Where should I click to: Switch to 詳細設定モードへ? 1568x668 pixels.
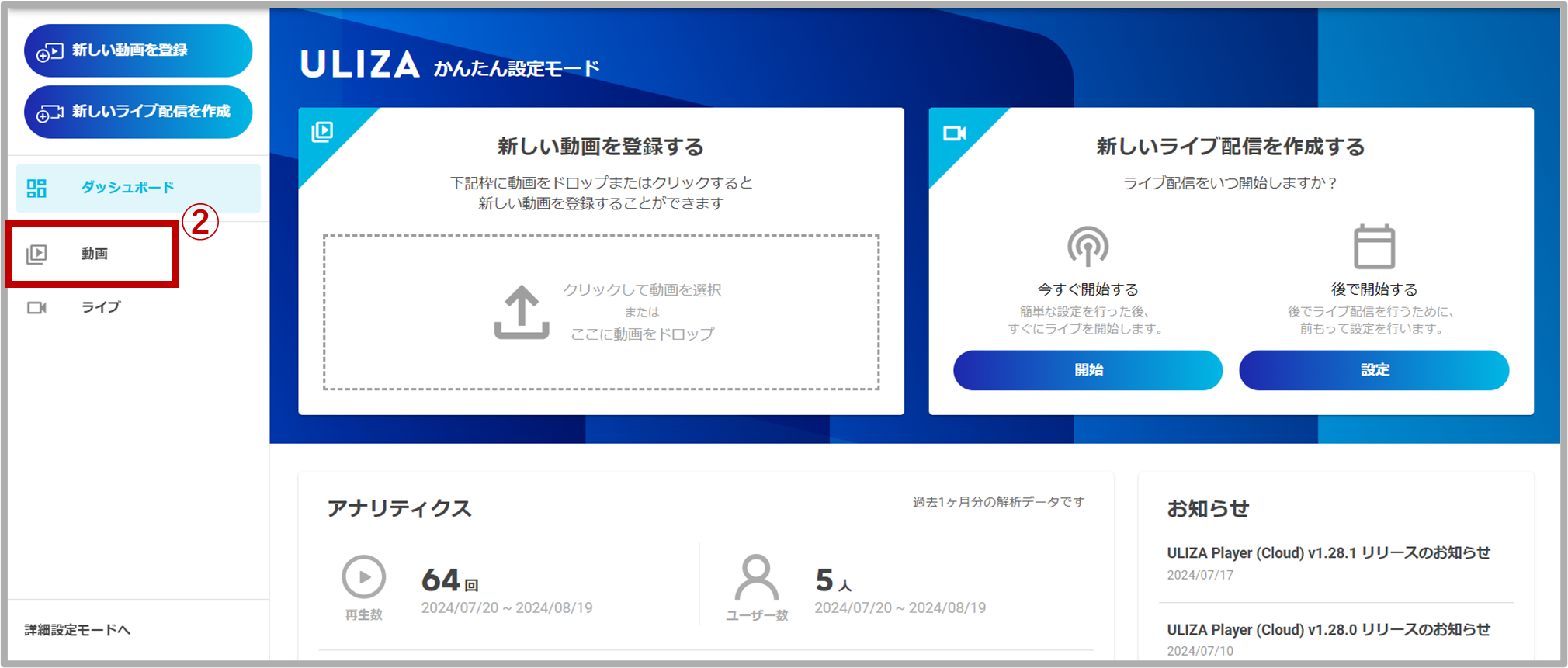pos(77,630)
